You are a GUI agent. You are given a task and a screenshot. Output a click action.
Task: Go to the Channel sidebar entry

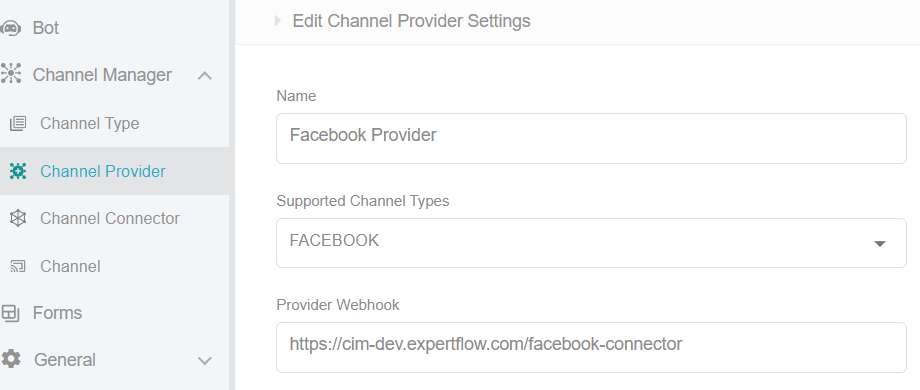pos(70,266)
